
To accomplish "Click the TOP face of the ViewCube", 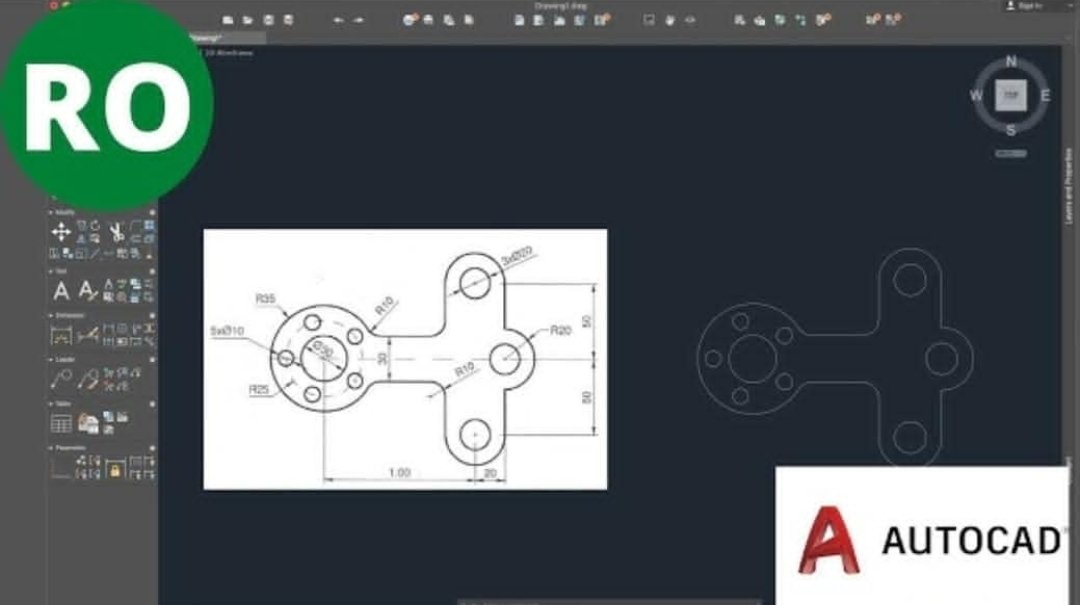I will coord(1010,94).
